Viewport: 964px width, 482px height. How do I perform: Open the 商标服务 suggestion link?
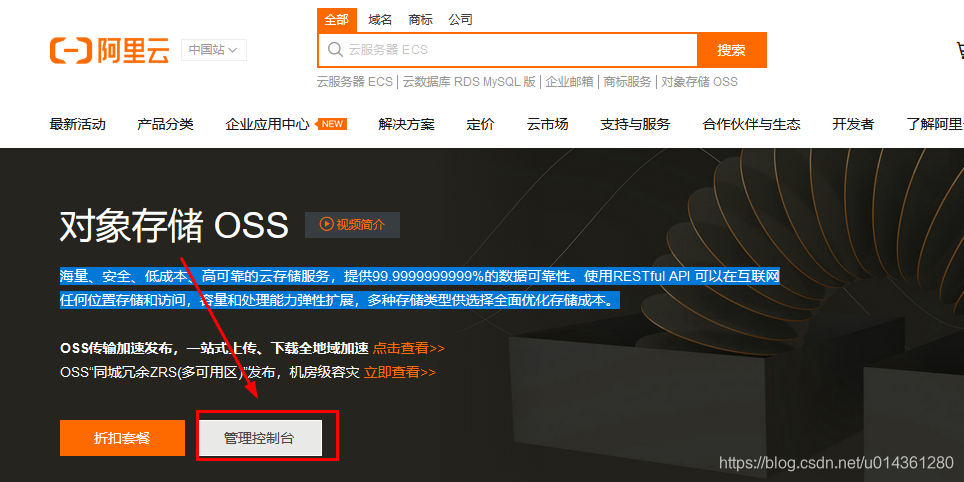627,82
